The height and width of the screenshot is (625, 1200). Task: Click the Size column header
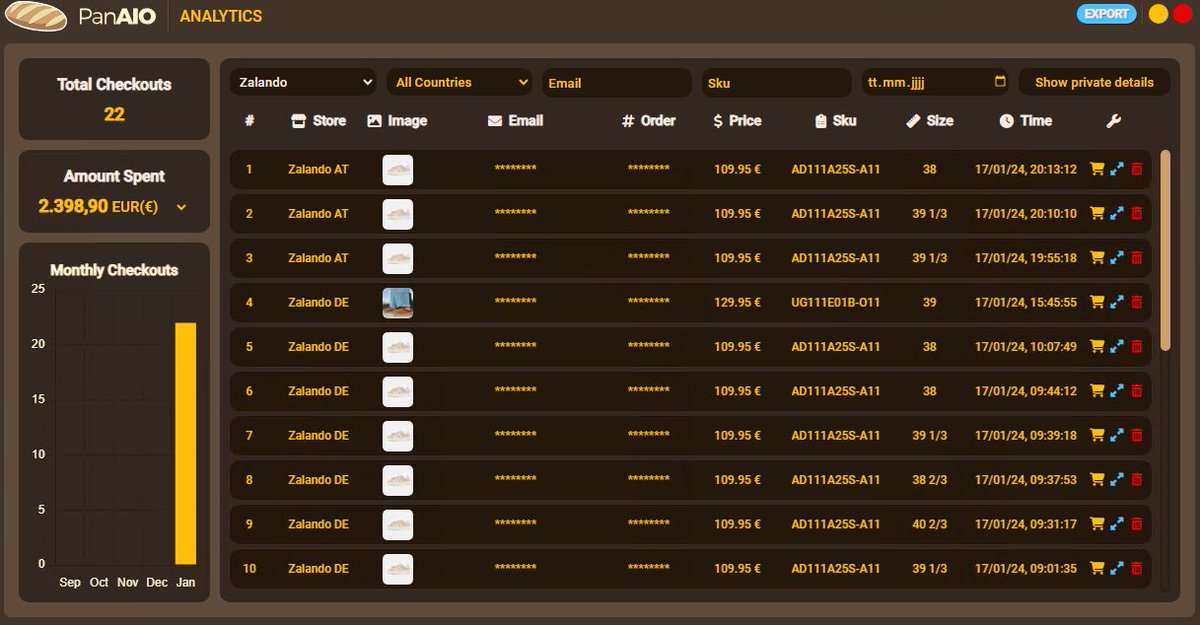pyautogui.click(x=929, y=121)
